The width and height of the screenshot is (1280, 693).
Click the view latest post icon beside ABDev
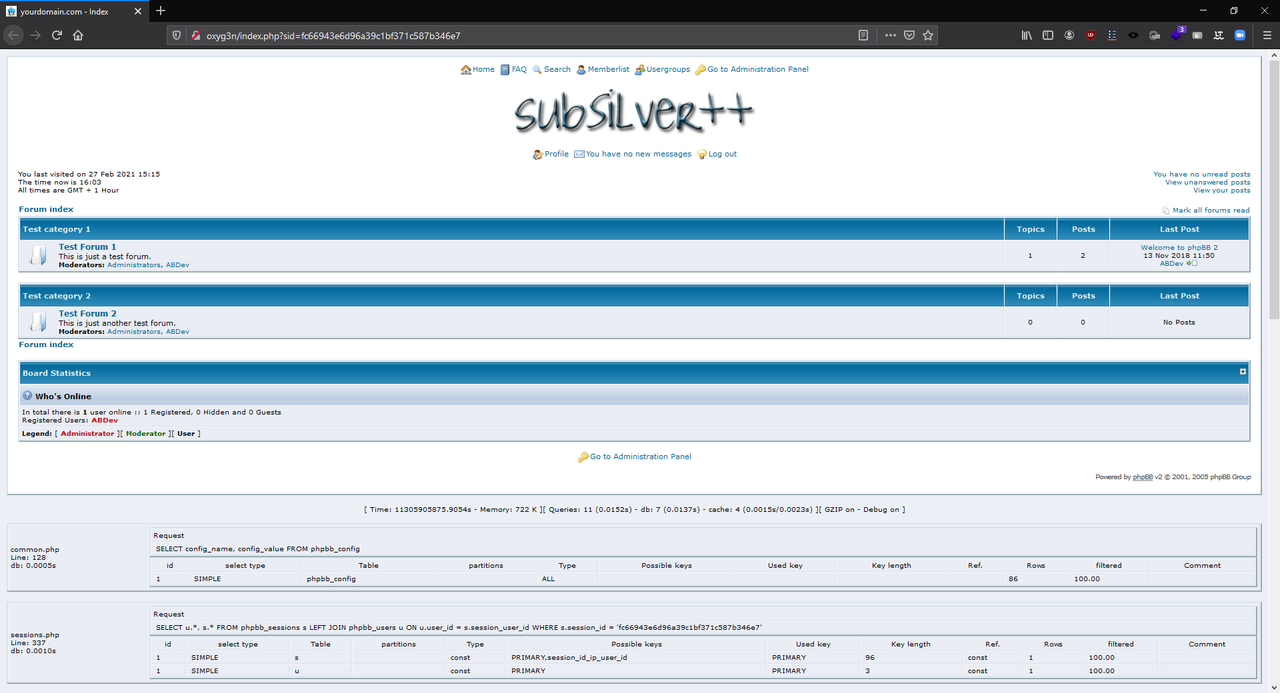pyautogui.click(x=1191, y=264)
